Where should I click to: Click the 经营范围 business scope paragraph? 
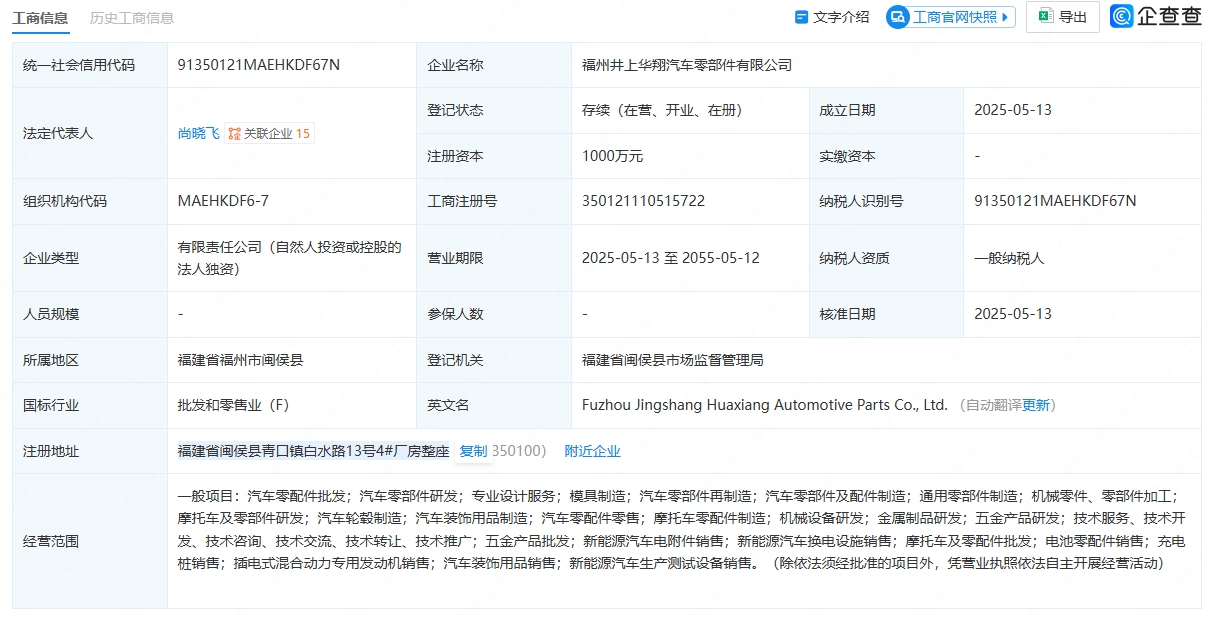[681, 529]
